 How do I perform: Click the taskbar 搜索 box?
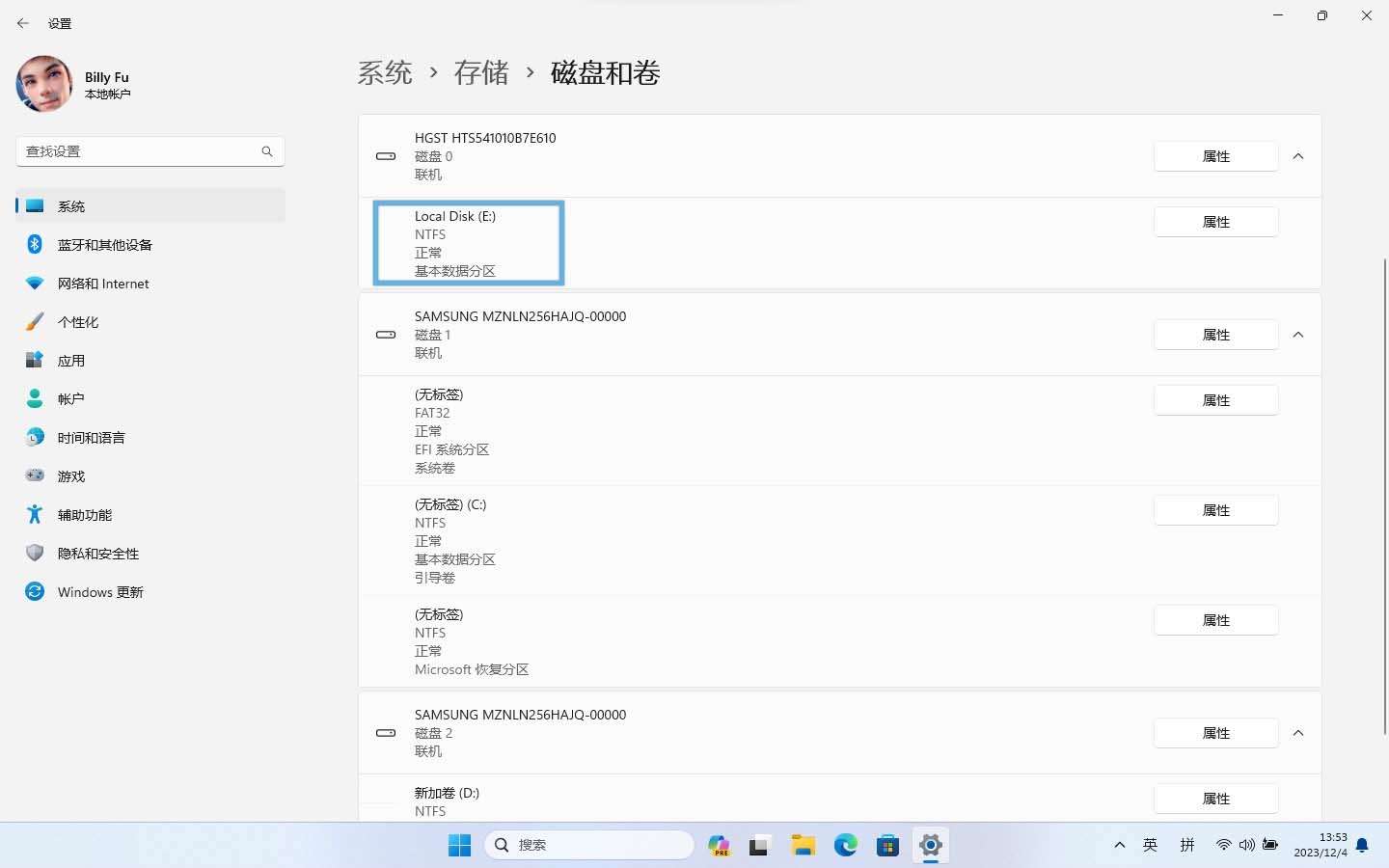[x=589, y=845]
